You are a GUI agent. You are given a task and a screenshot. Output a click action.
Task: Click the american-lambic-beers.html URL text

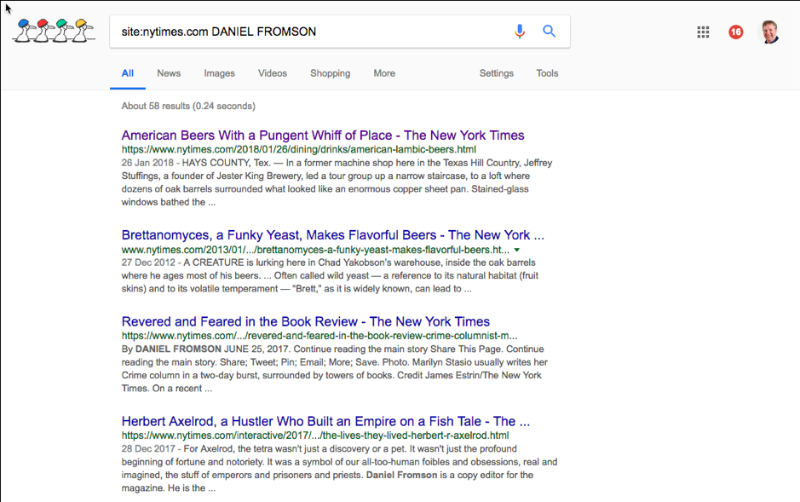298,149
